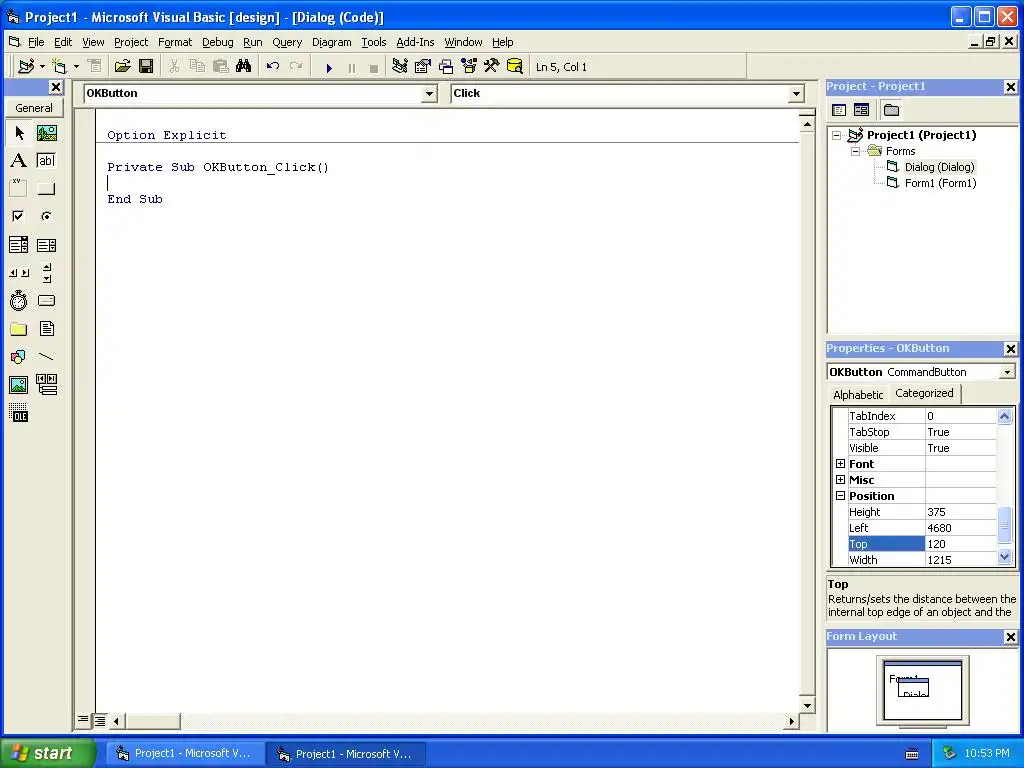
Task: Click the Windows start button
Action: pyautogui.click(x=47, y=753)
